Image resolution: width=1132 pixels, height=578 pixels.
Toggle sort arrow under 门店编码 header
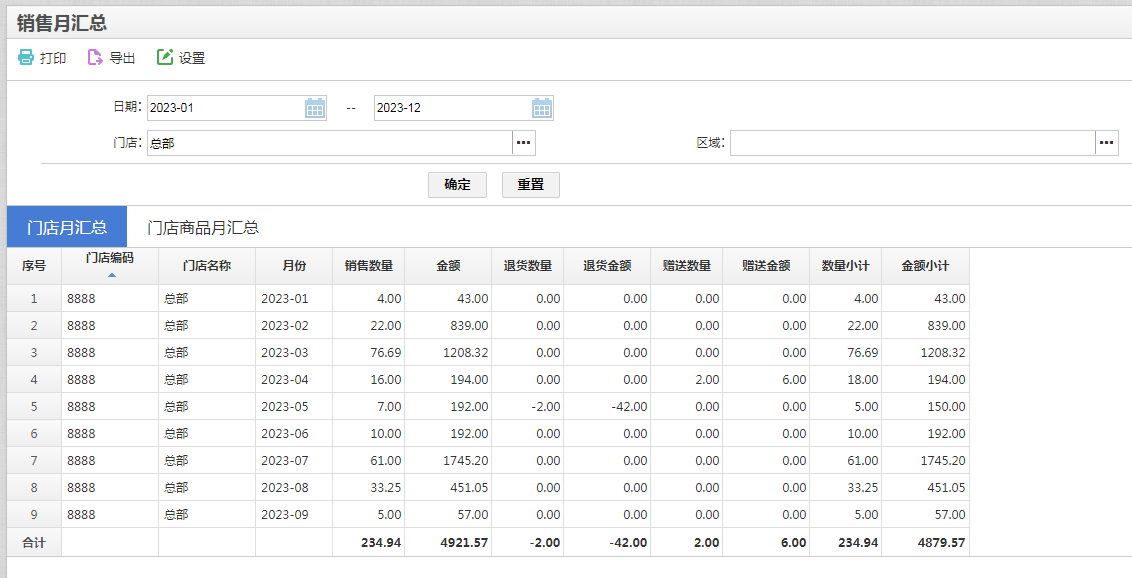111,275
